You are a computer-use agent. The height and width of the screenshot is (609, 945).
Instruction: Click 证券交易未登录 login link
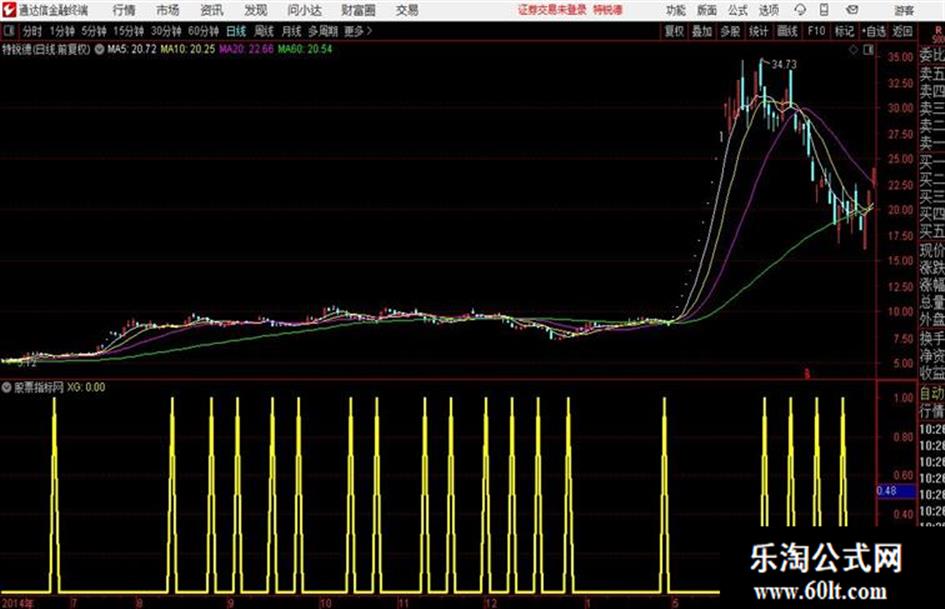552,10
